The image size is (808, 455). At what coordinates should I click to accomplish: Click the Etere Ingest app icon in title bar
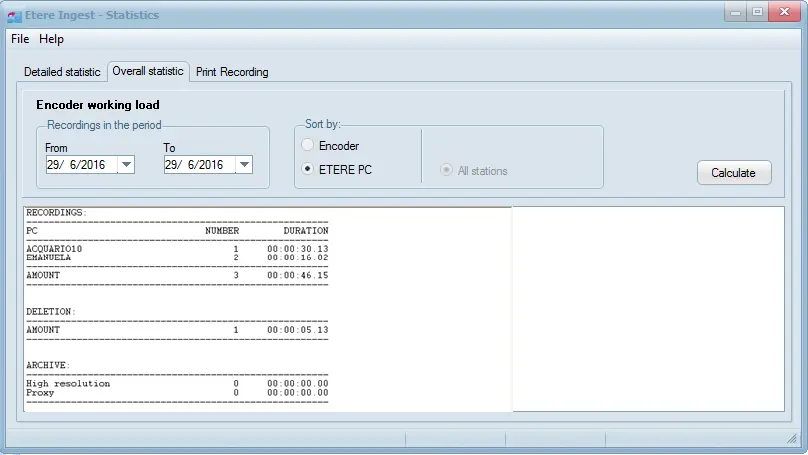click(14, 16)
